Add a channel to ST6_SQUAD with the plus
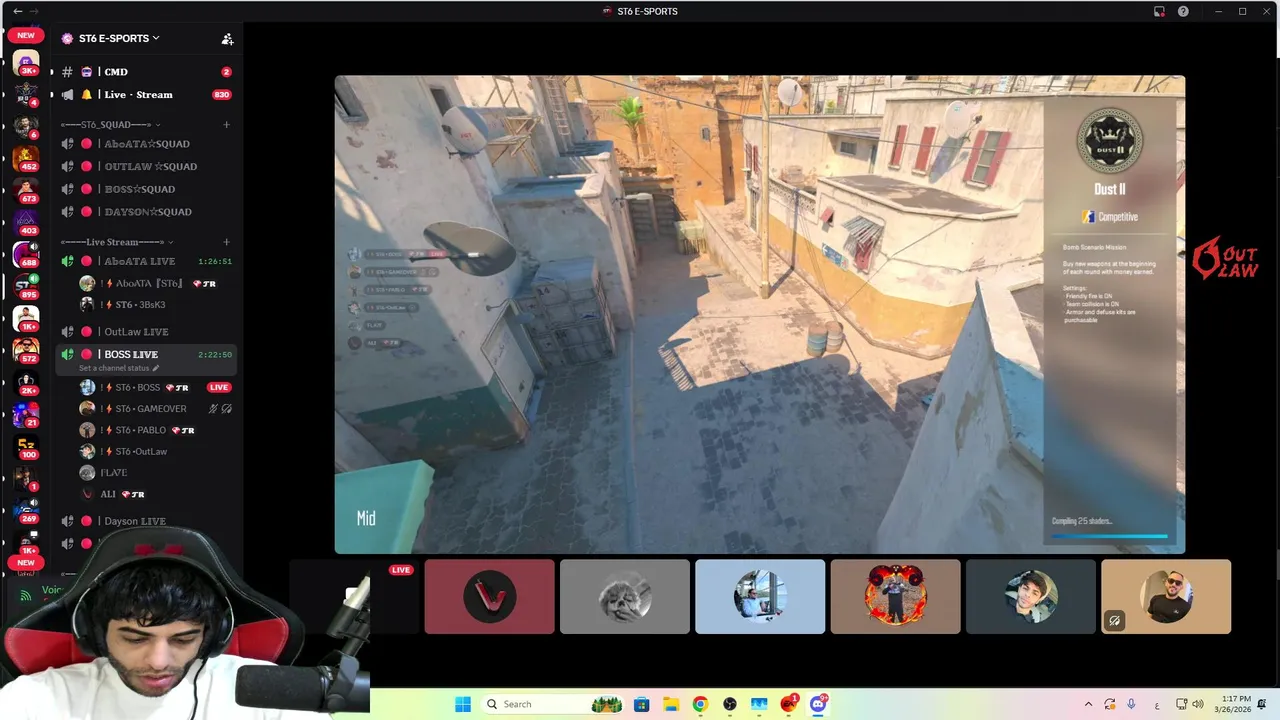The width and height of the screenshot is (1280, 720). pos(227,125)
